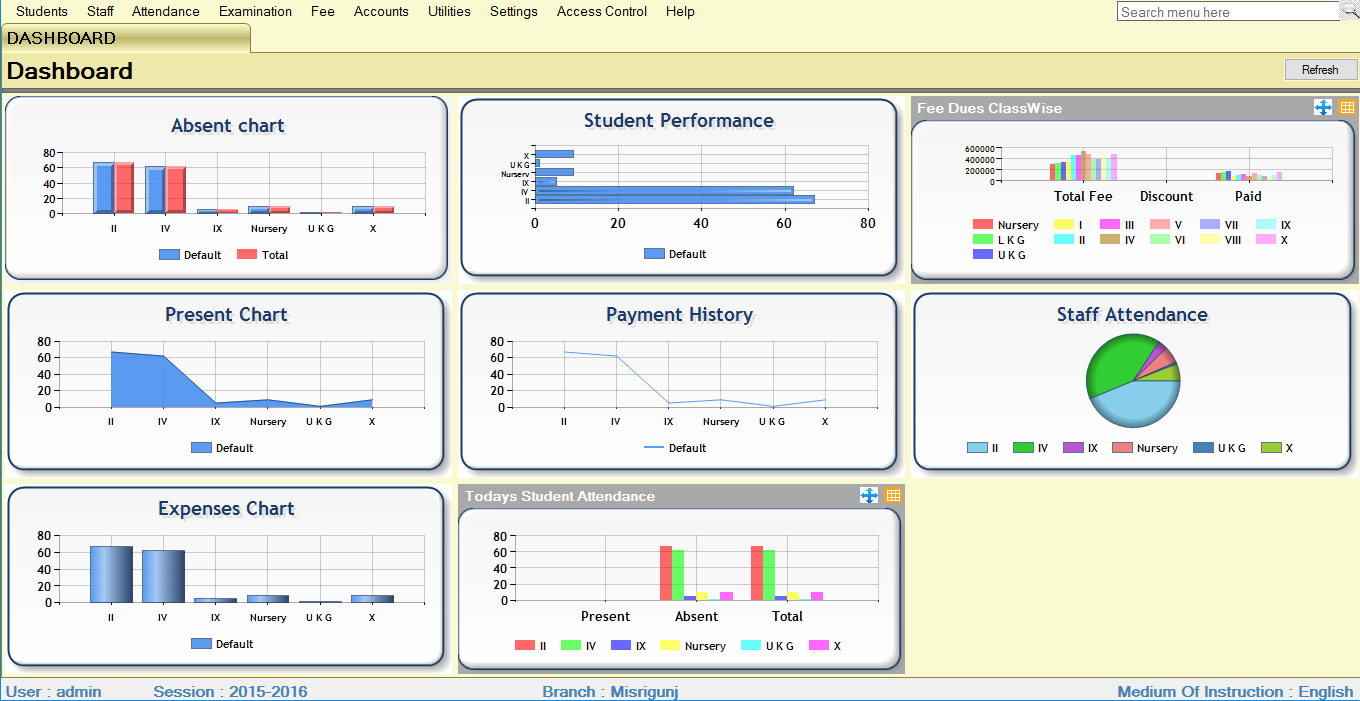This screenshot has width=1360, height=701.
Task: Click the magnifier search icon
Action: click(x=1349, y=11)
